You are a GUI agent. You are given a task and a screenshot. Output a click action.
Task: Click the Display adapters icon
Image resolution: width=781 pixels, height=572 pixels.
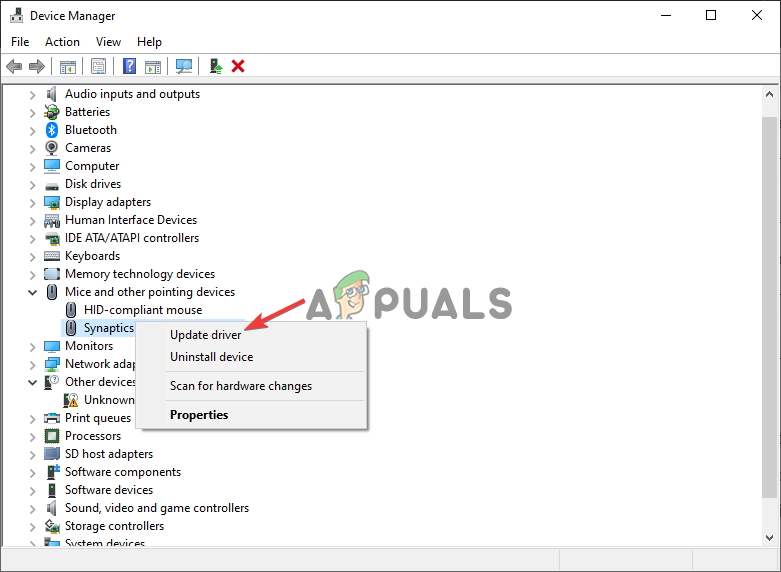[x=52, y=202]
